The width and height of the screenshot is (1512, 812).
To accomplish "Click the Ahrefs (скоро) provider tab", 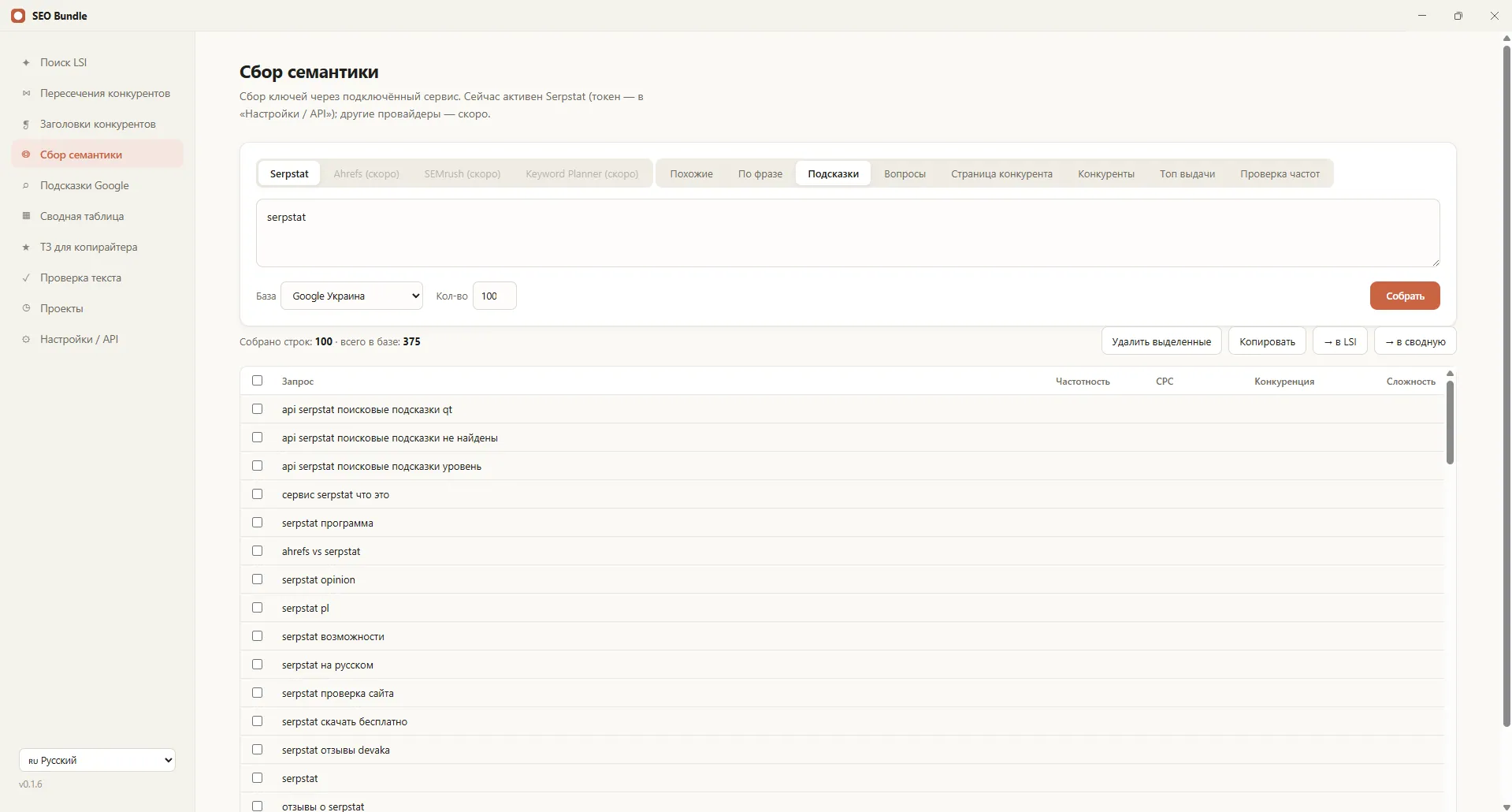I will click(366, 173).
